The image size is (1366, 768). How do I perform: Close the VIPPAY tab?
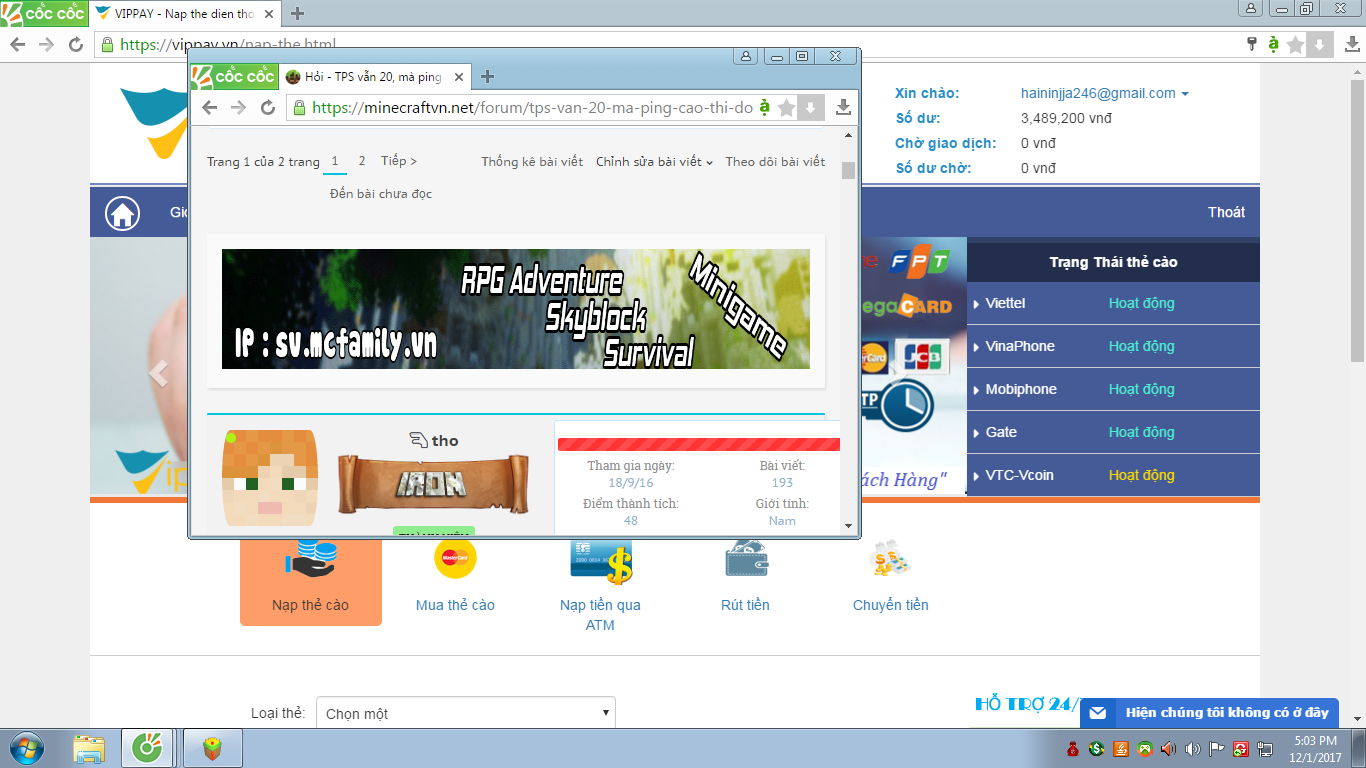270,14
